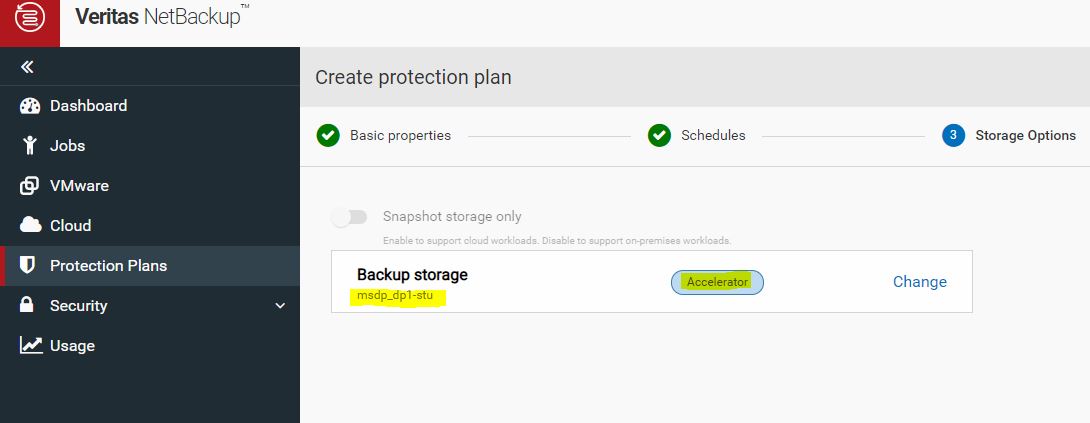This screenshot has width=1090, height=423.
Task: Click the Accelerator badge
Action: pos(717,282)
